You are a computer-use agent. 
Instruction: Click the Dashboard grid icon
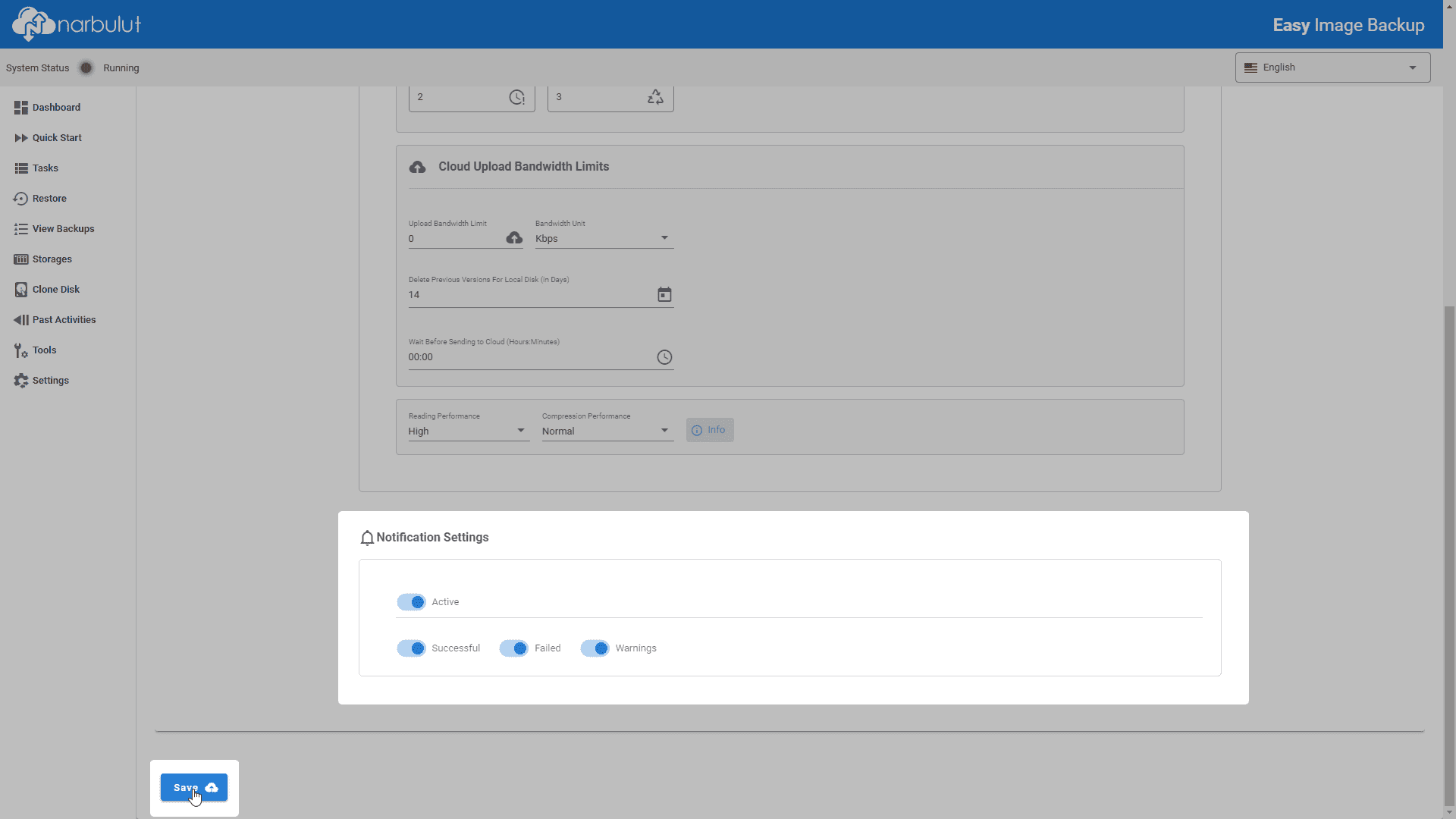[21, 108]
